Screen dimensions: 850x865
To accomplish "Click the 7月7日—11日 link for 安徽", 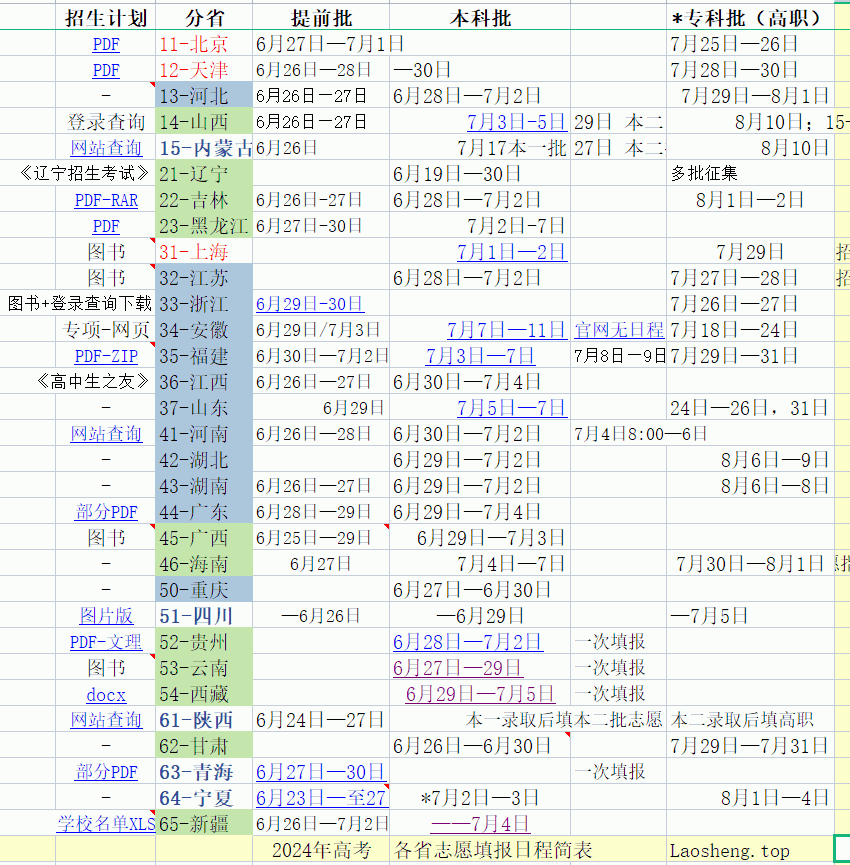I will click(507, 330).
